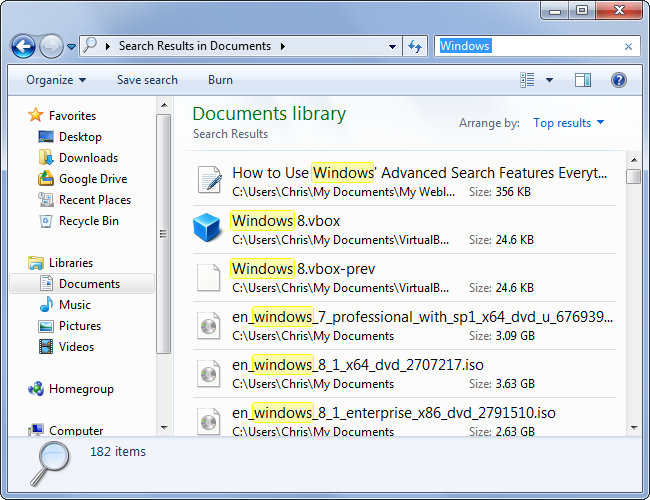
Task: Select Music under Libraries
Action: click(74, 305)
